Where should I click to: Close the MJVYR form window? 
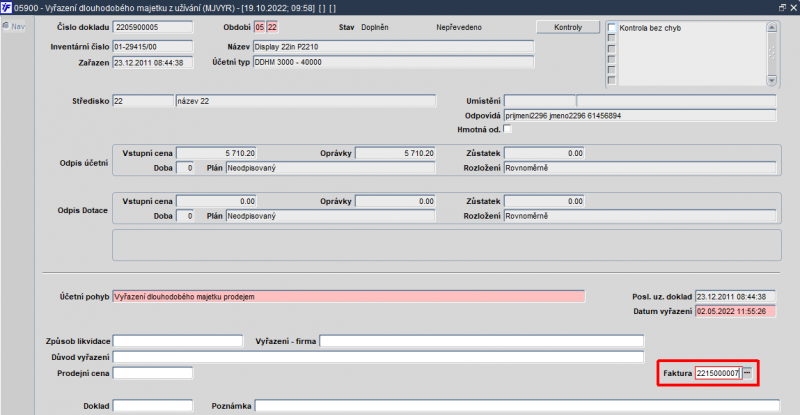[793, 8]
